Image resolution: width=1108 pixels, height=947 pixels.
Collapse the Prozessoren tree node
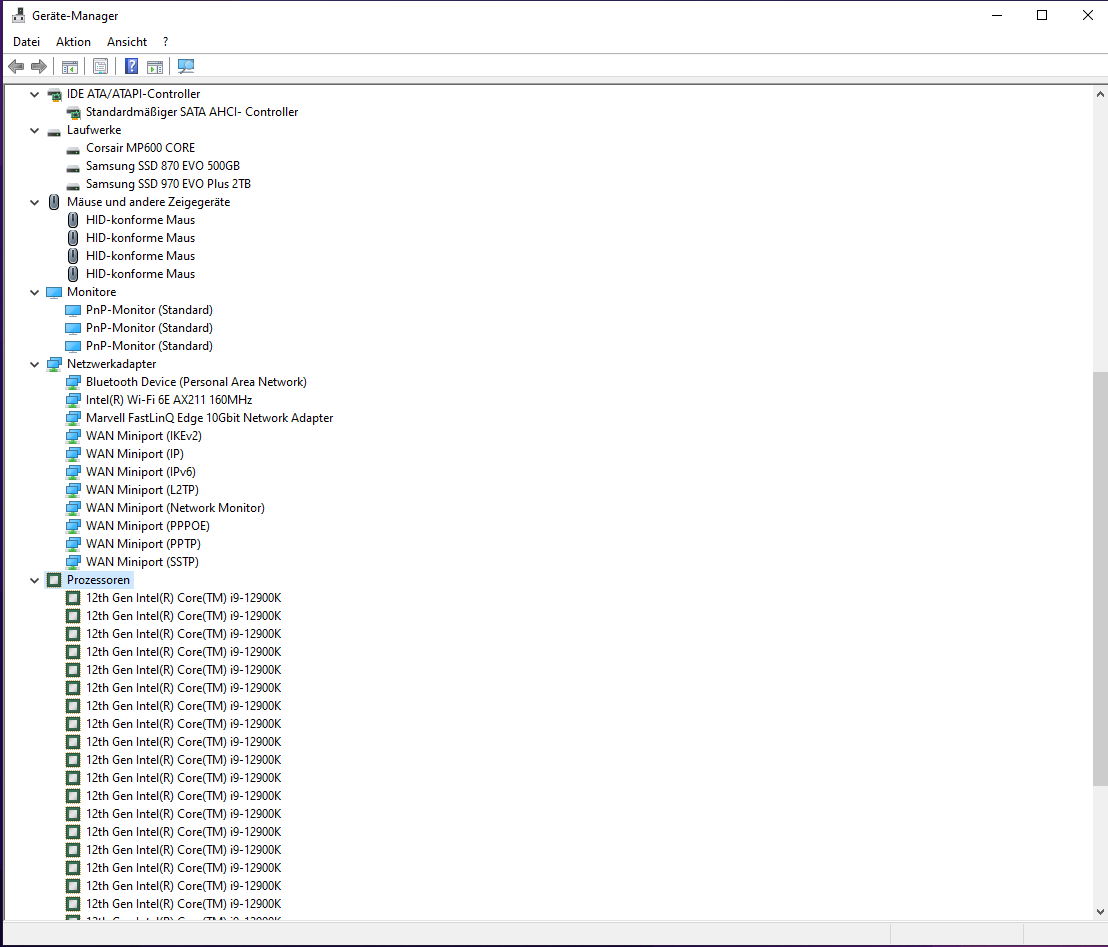34,580
